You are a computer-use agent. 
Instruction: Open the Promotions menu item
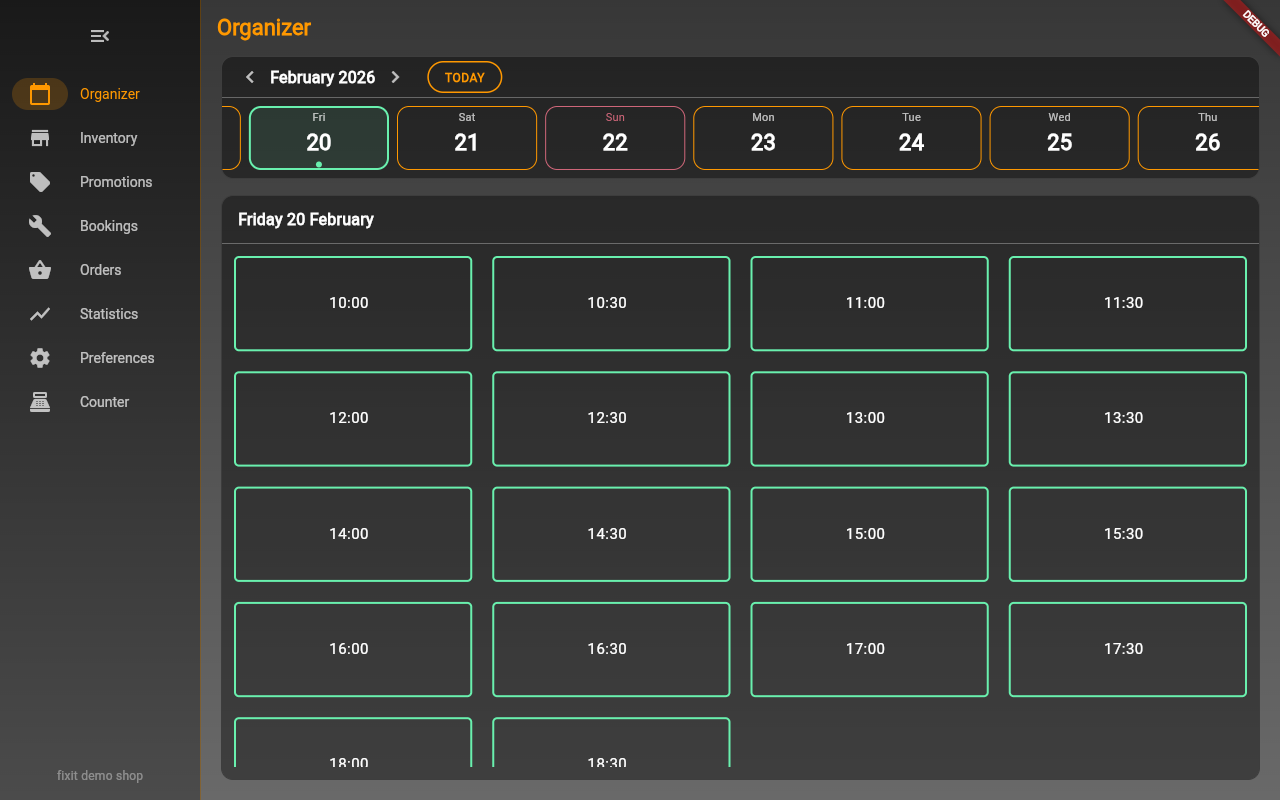click(x=100, y=182)
